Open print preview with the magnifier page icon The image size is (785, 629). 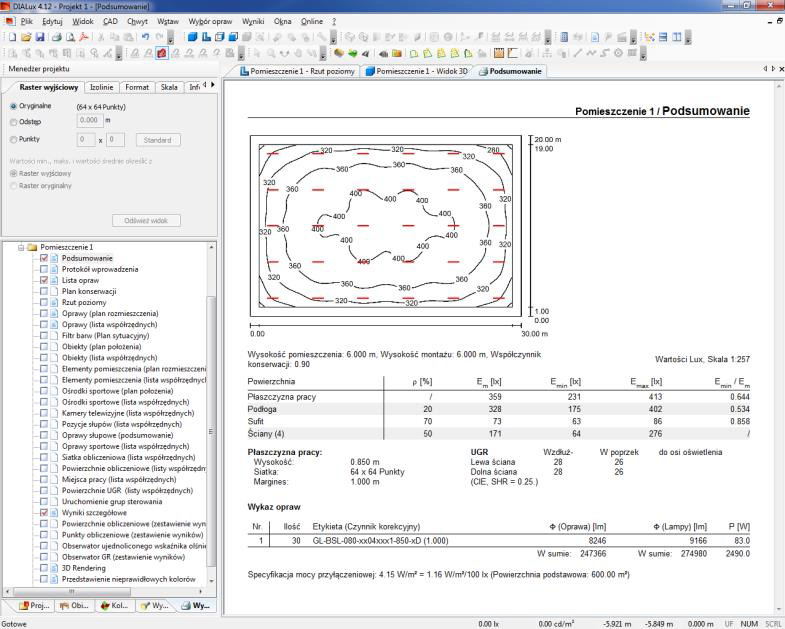coord(71,37)
